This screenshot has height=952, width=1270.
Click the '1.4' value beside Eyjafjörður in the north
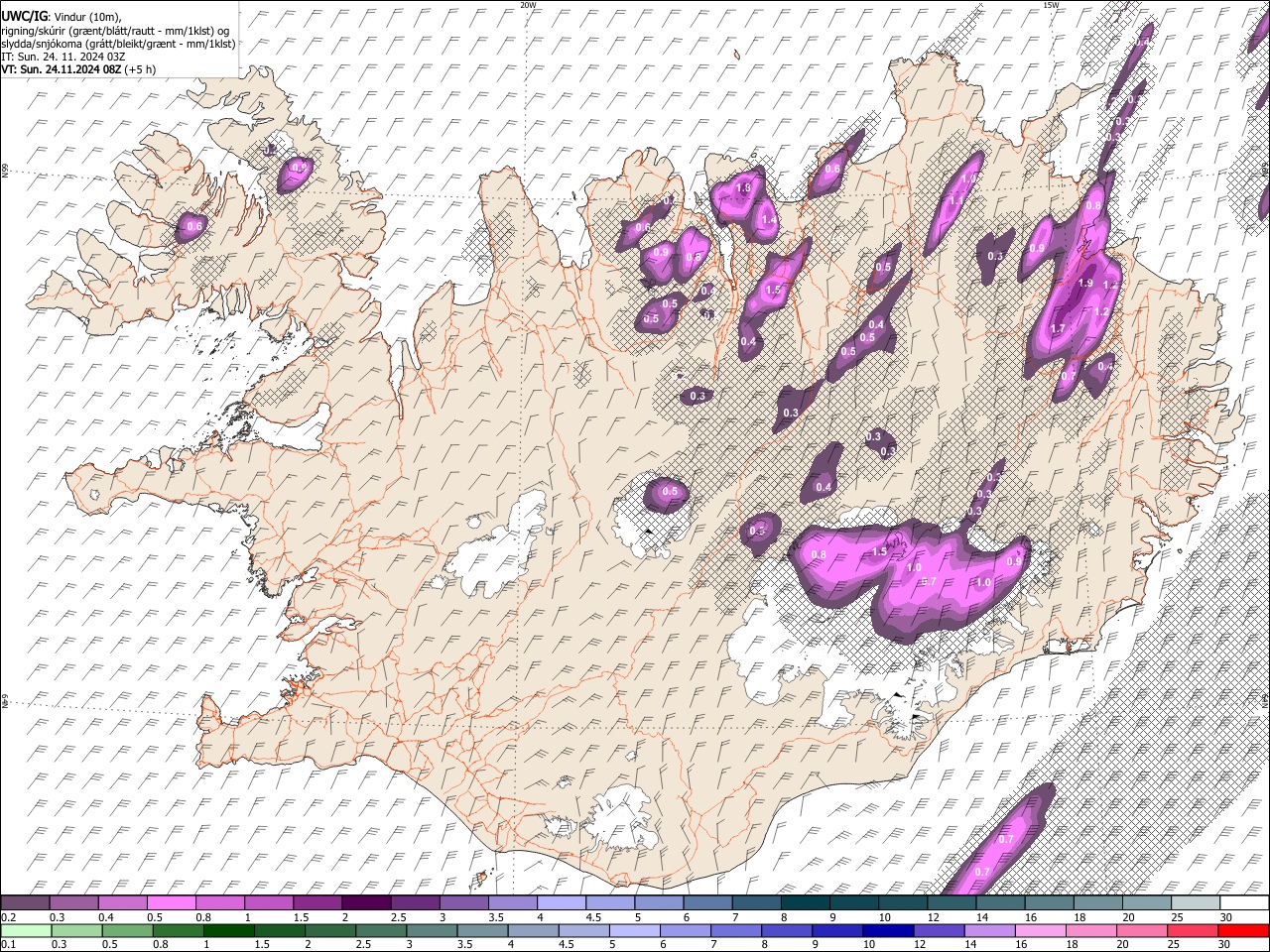[769, 219]
